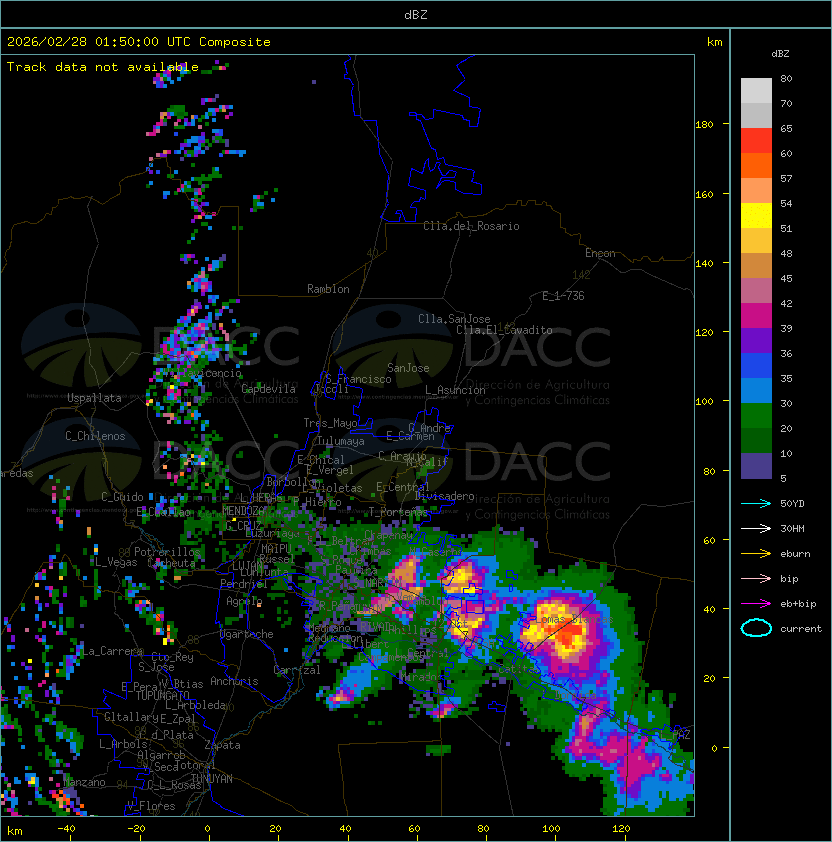Click the 'eb+bip' legend label
The image size is (832, 842).
coord(798,604)
